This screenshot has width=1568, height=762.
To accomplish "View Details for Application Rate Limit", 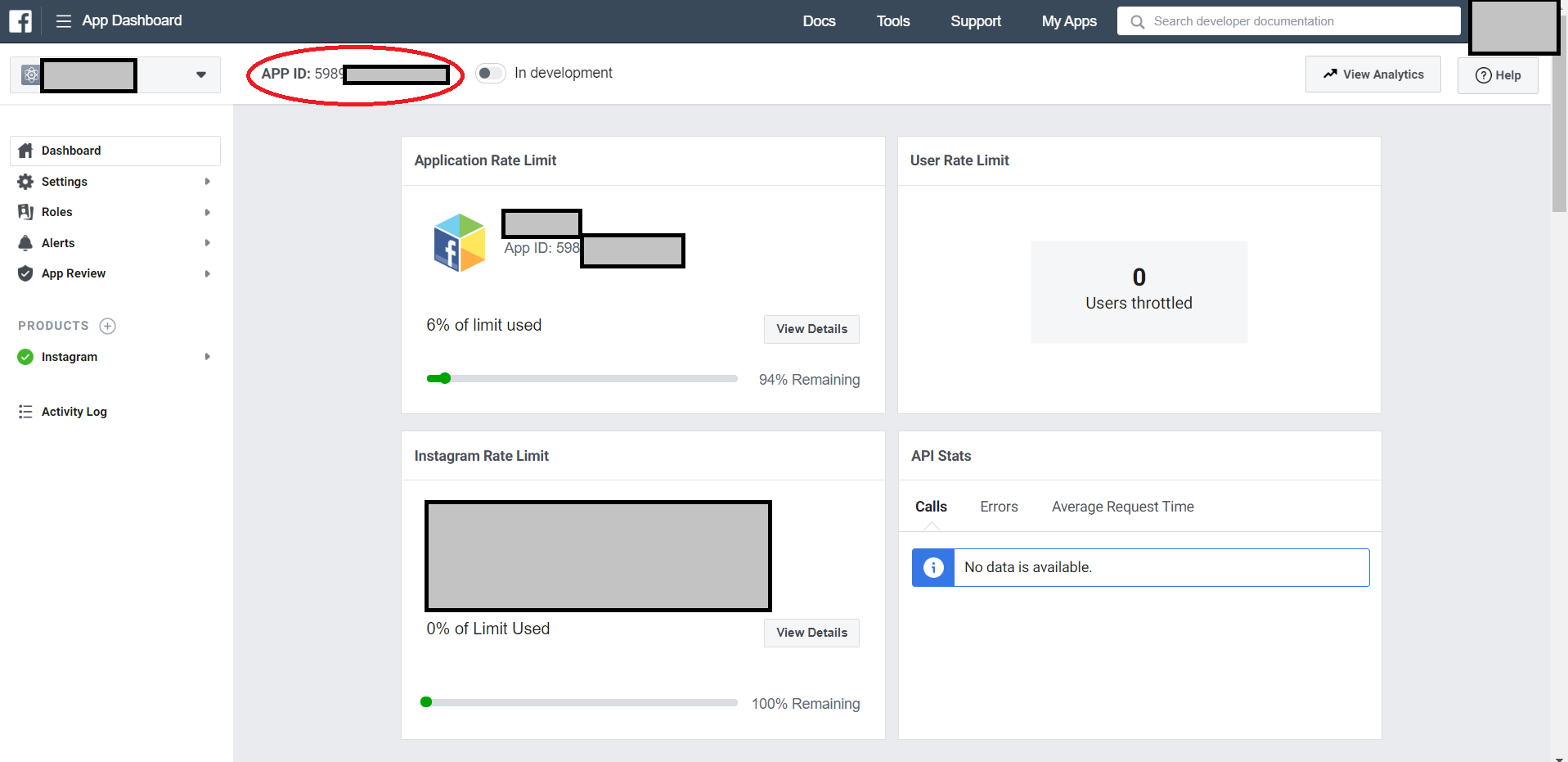I will [x=811, y=329].
